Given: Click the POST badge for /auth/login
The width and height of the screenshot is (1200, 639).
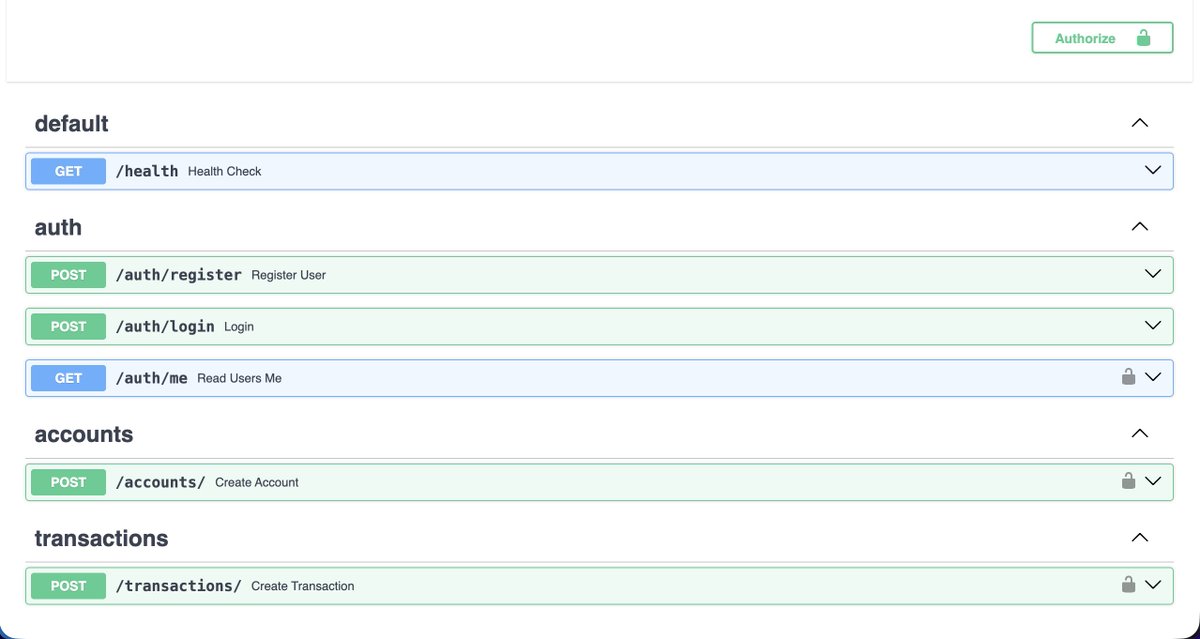Looking at the screenshot, I should point(68,327).
